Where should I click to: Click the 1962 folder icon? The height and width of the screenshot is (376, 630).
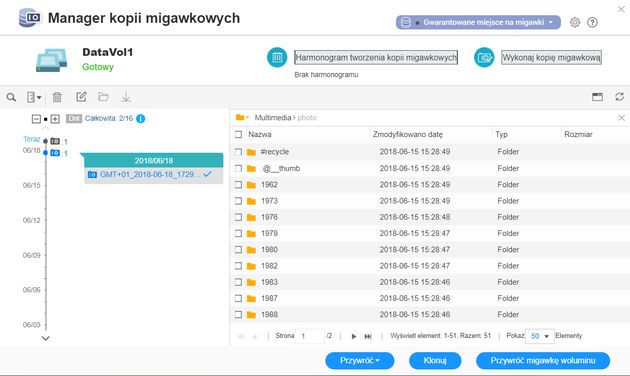click(251, 185)
